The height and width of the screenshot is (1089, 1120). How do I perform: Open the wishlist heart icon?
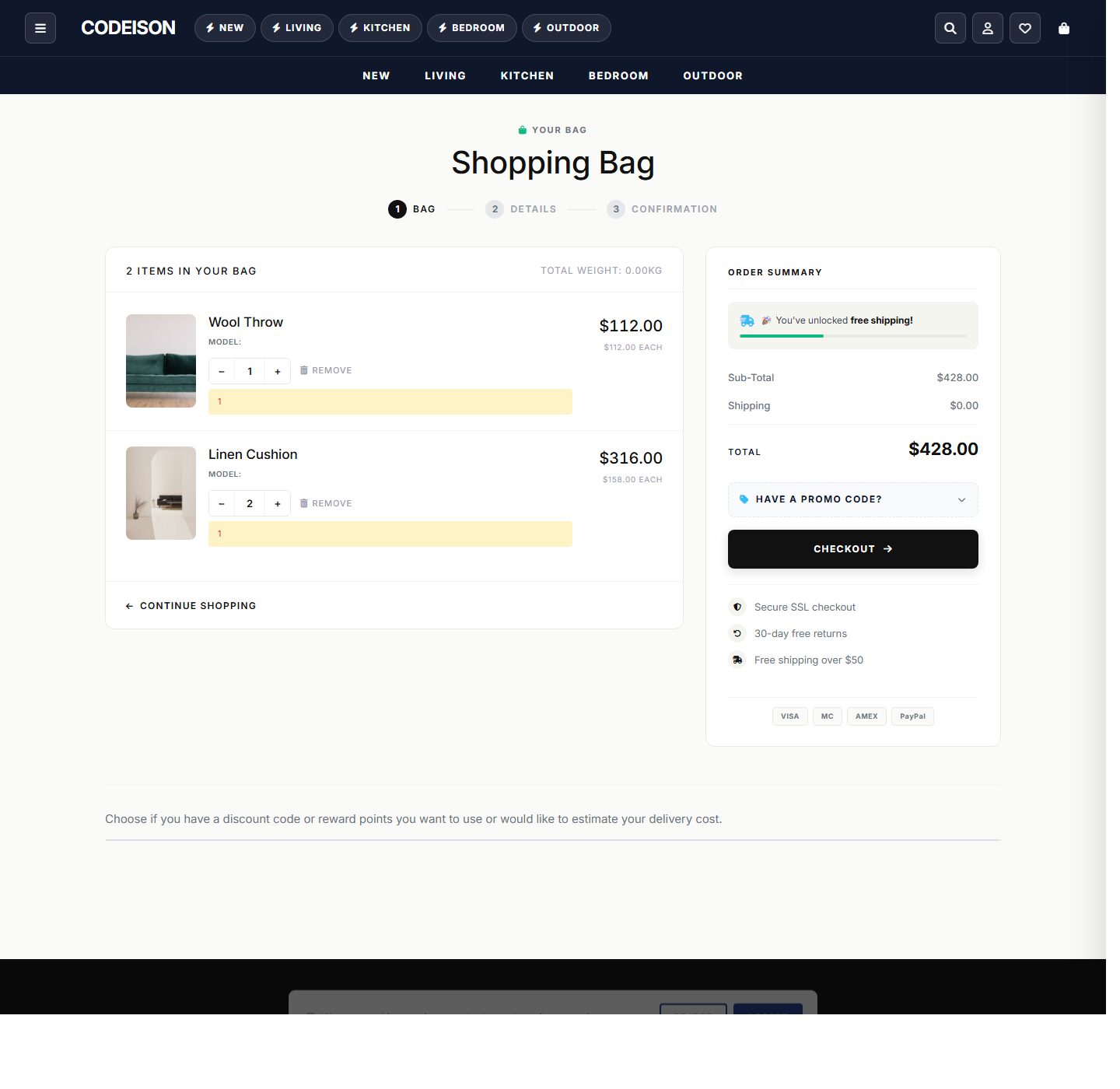[x=1024, y=28]
